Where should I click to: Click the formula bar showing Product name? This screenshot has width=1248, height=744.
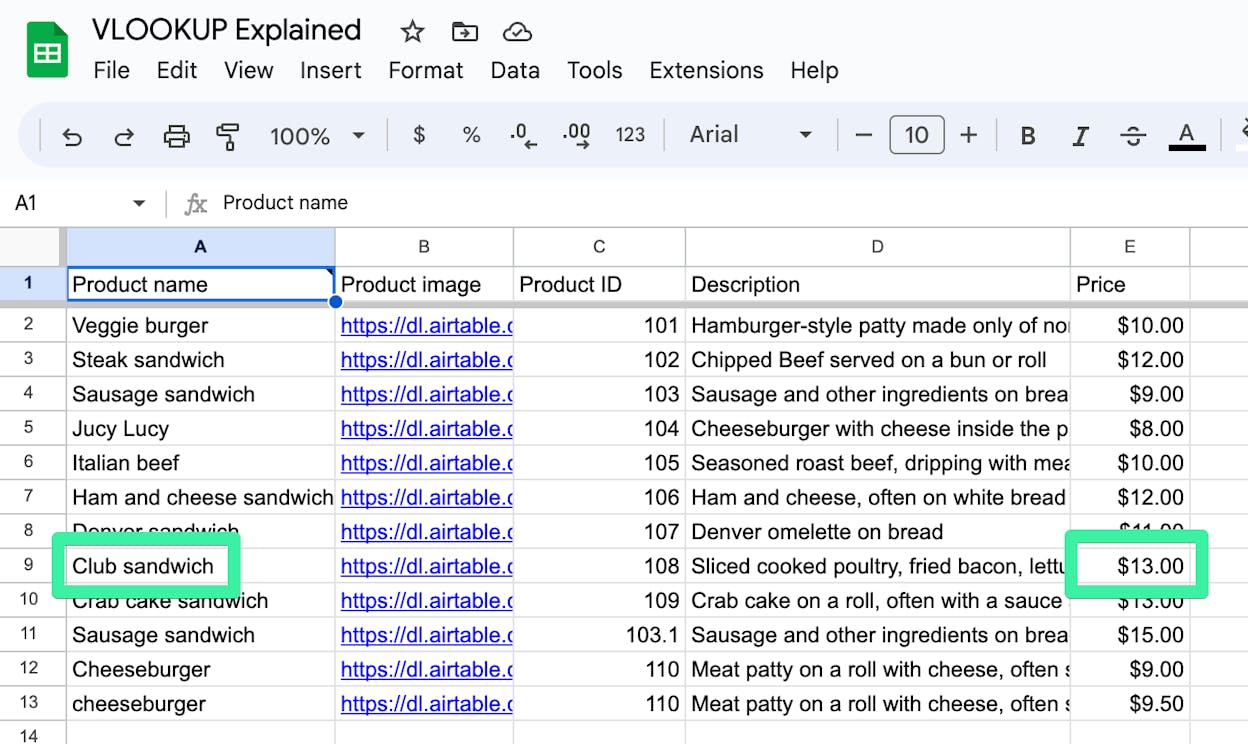point(285,203)
